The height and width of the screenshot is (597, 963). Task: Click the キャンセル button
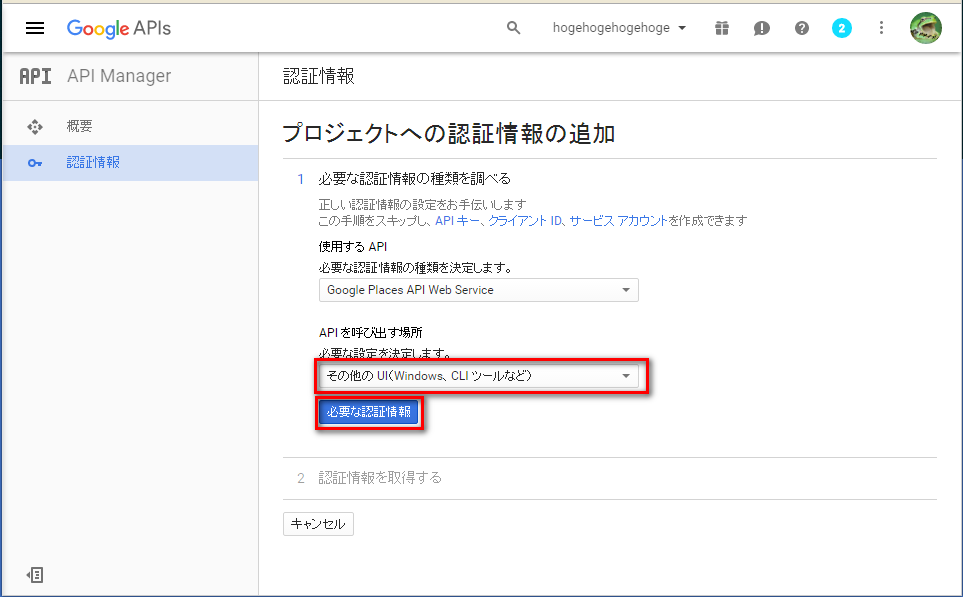tap(318, 524)
